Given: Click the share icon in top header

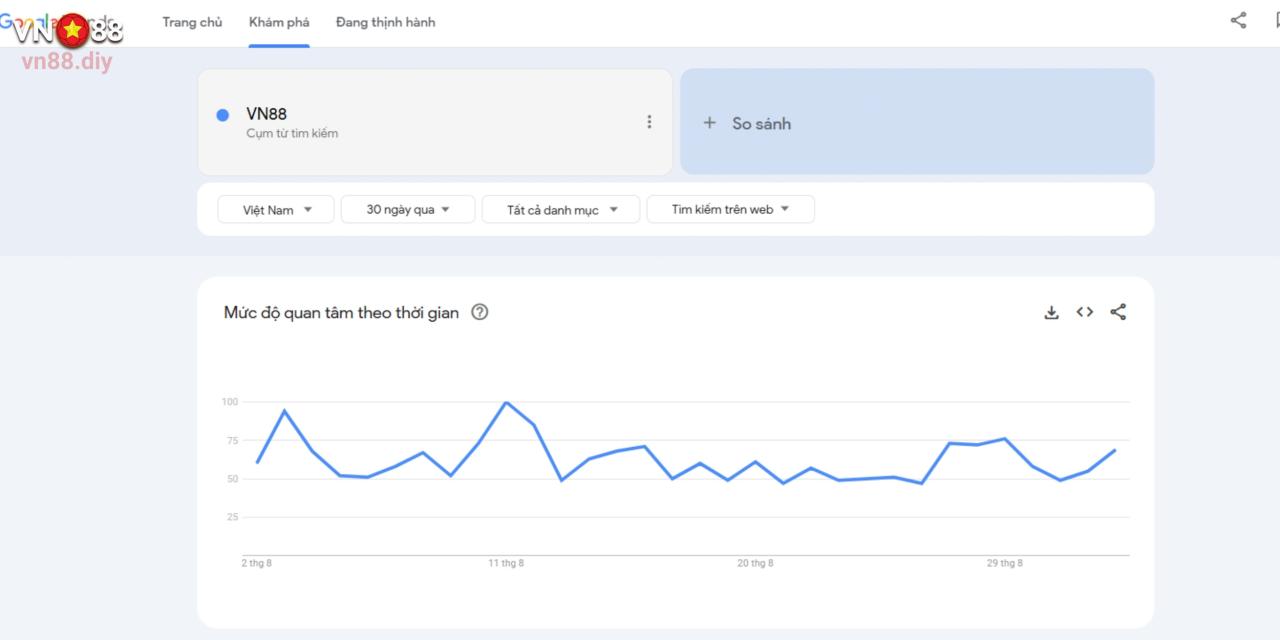Looking at the screenshot, I should click(x=1238, y=20).
